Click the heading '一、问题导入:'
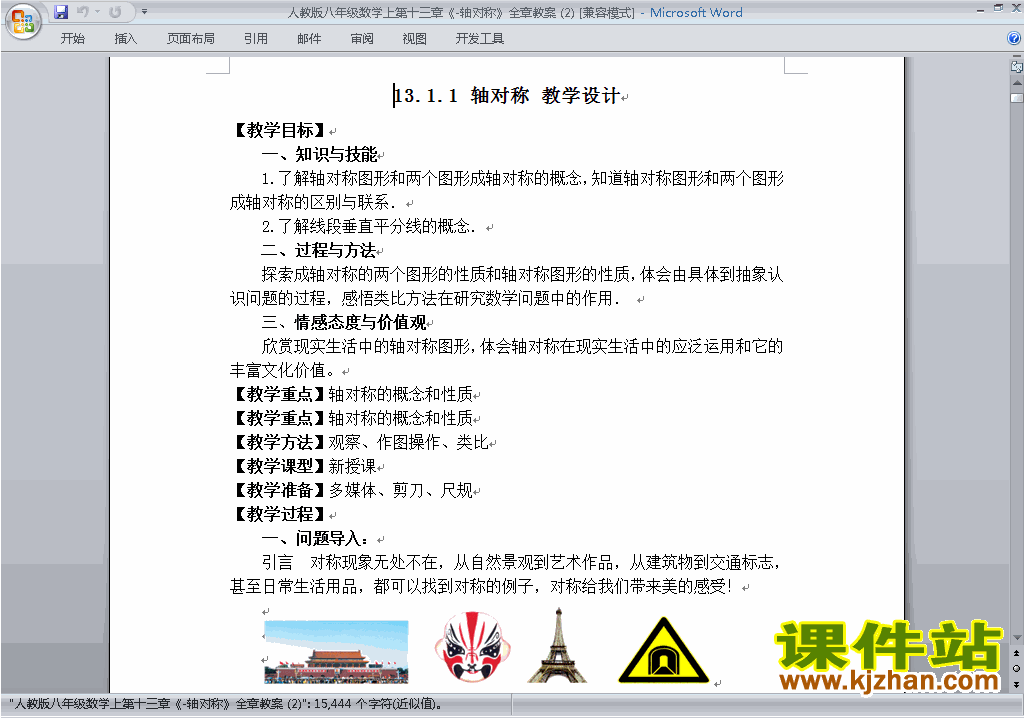The image size is (1024, 718). (315, 538)
